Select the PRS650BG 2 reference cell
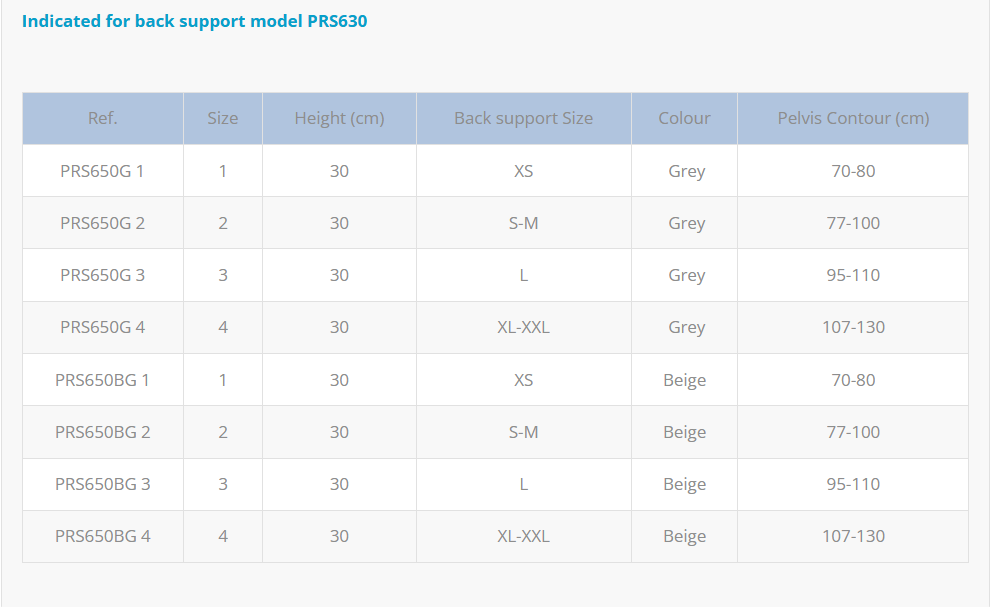Viewport: 990px width, 607px height. pos(102,432)
